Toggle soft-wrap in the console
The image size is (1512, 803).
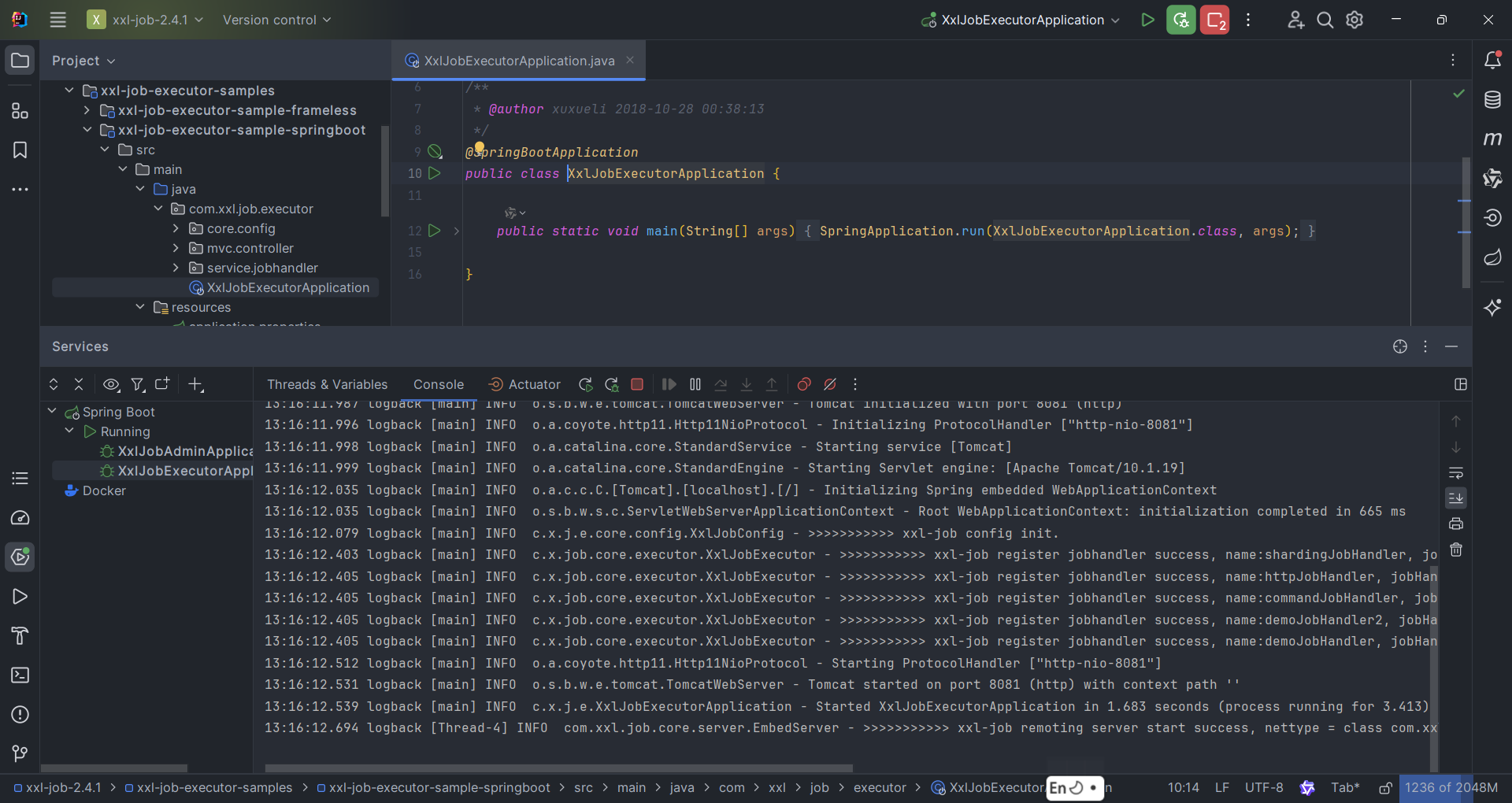coord(1456,473)
